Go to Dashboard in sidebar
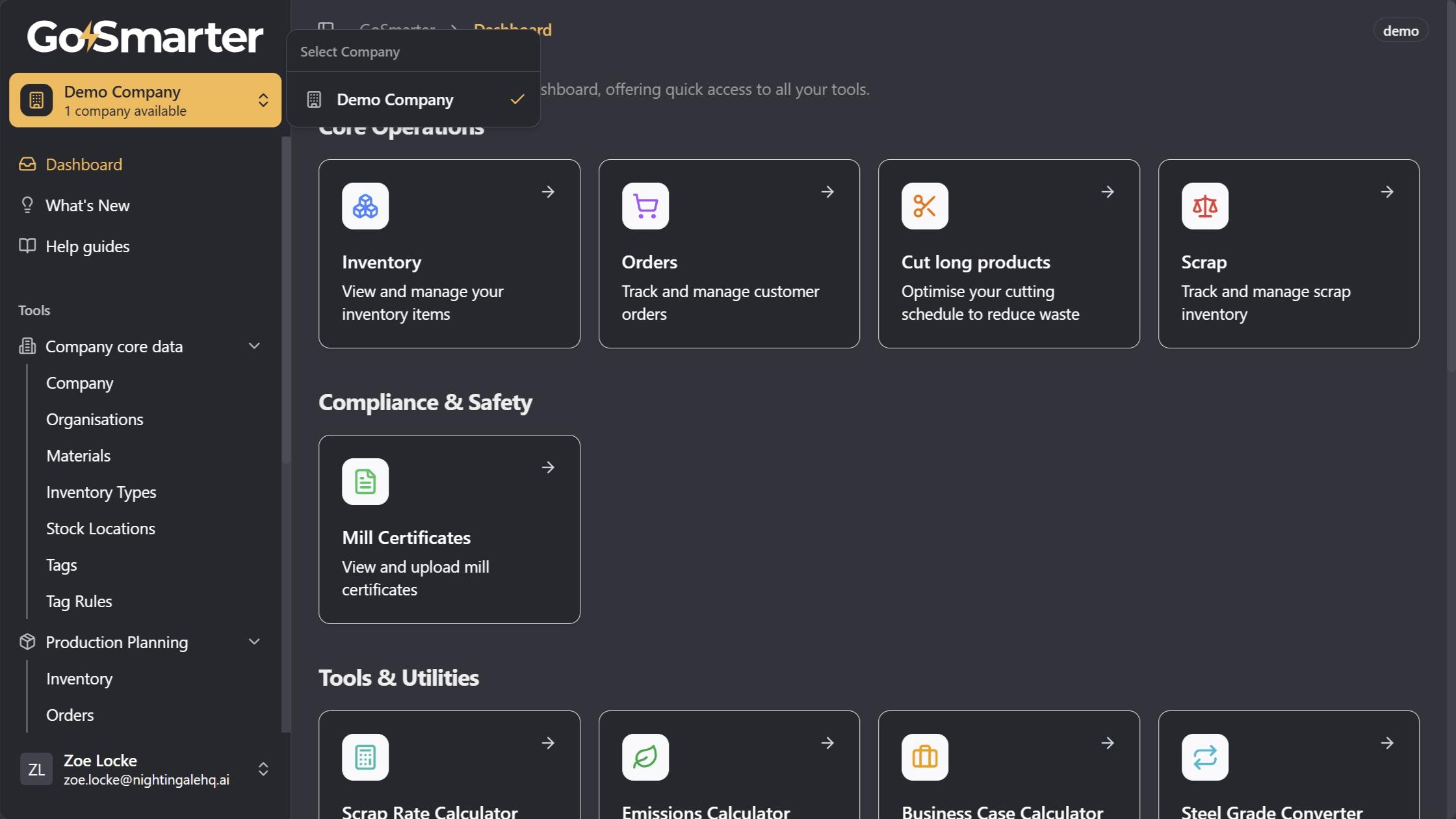 click(83, 164)
